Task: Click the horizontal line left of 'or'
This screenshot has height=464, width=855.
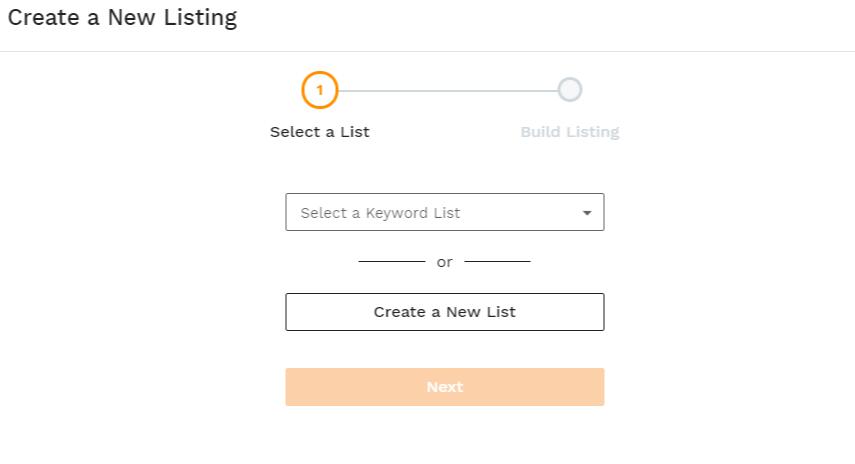Action: (x=392, y=262)
